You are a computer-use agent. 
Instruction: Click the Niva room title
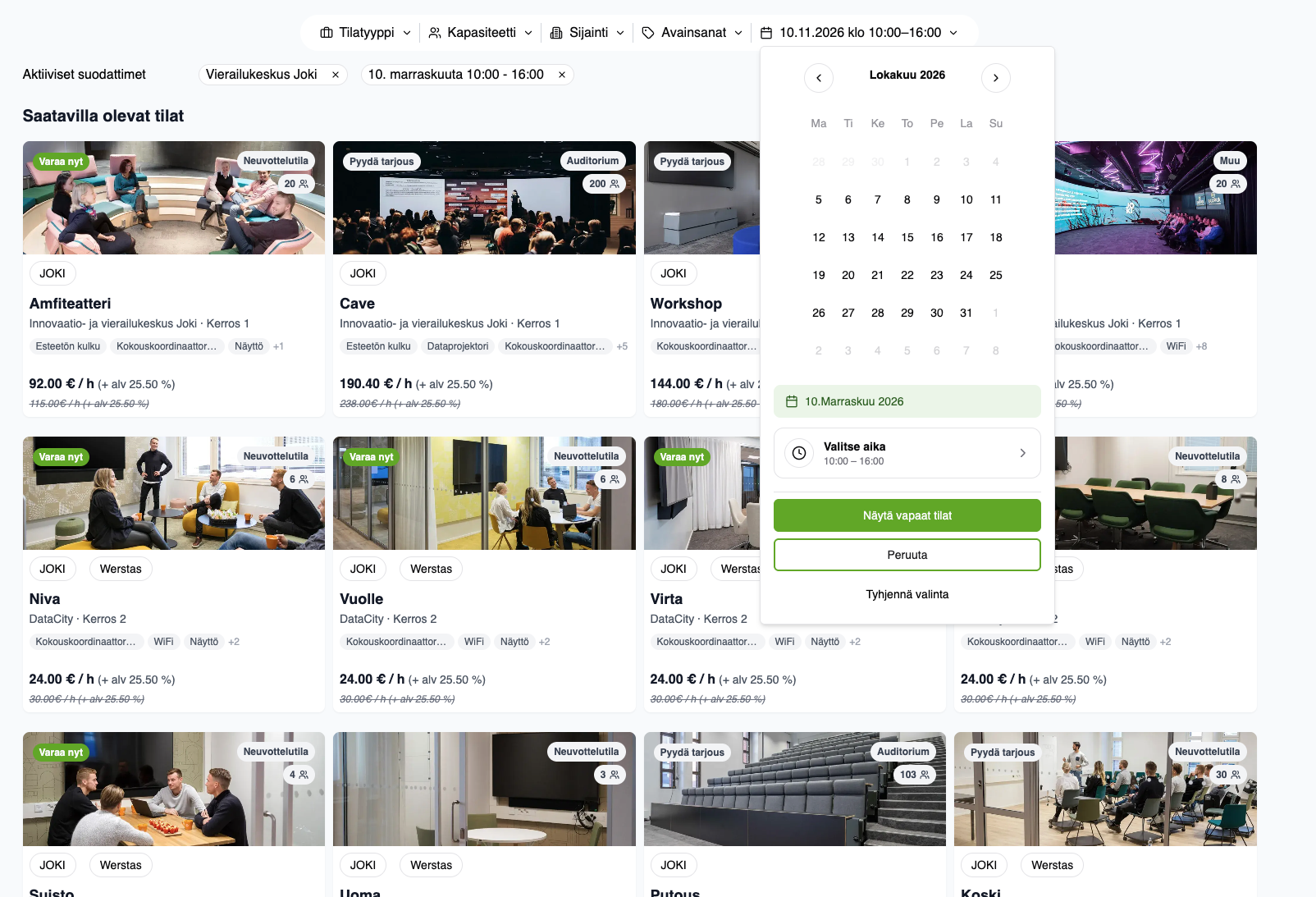pyautogui.click(x=45, y=599)
